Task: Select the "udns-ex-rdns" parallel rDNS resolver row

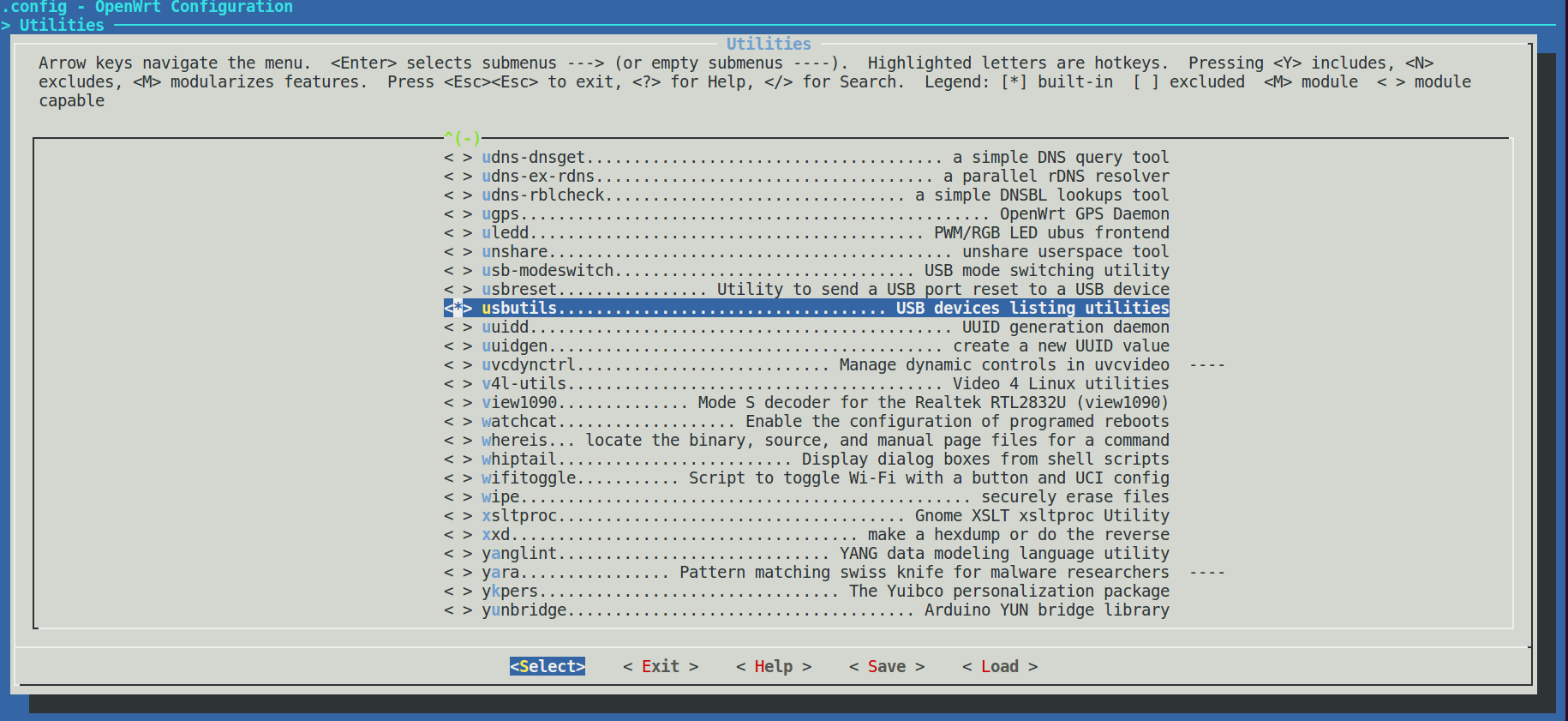Action: [806, 177]
